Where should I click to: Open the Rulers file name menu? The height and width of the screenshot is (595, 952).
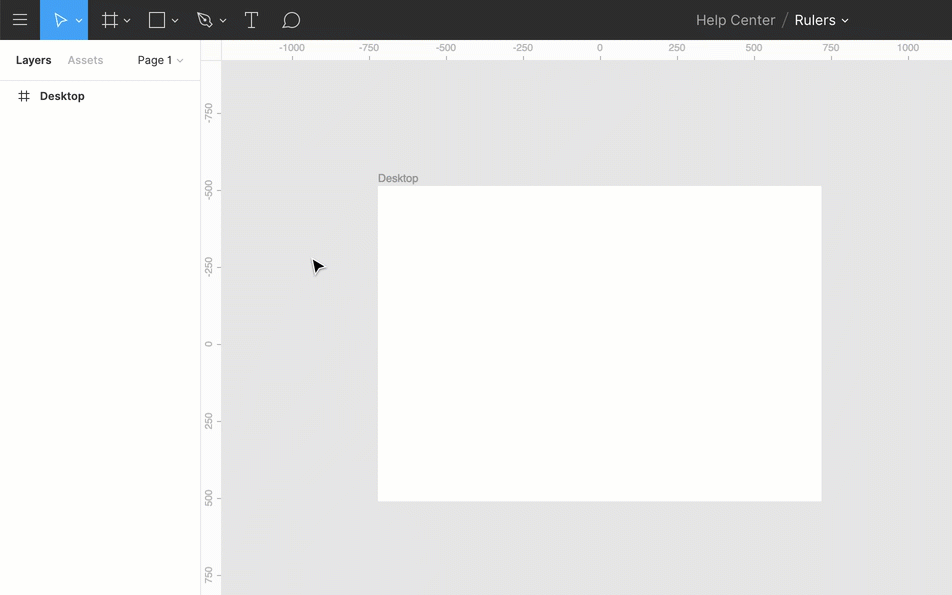[x=821, y=20]
